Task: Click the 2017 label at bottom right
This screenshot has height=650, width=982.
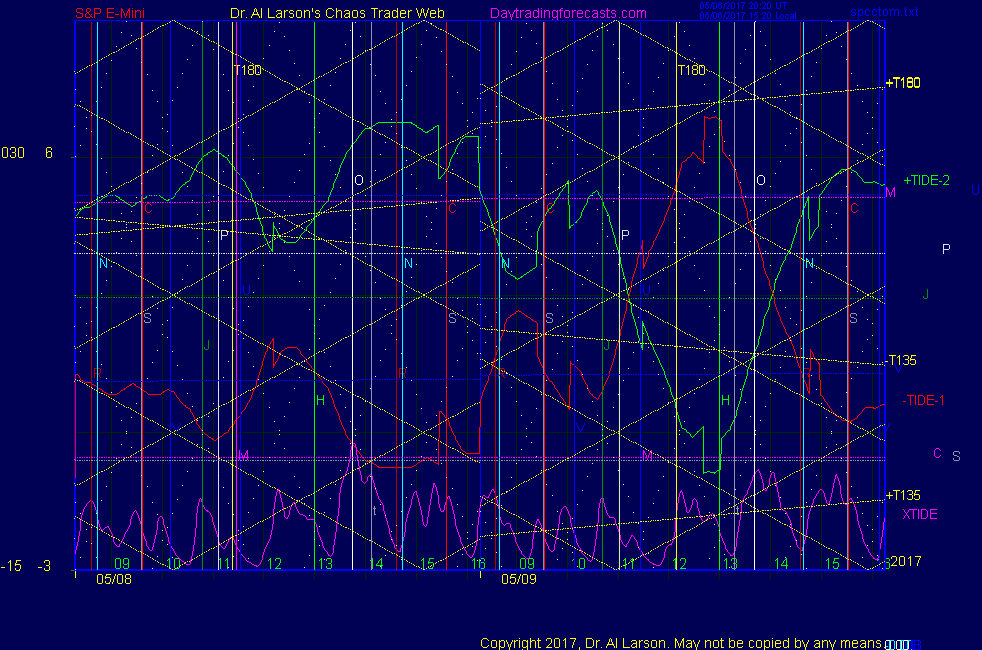Action: (904, 561)
